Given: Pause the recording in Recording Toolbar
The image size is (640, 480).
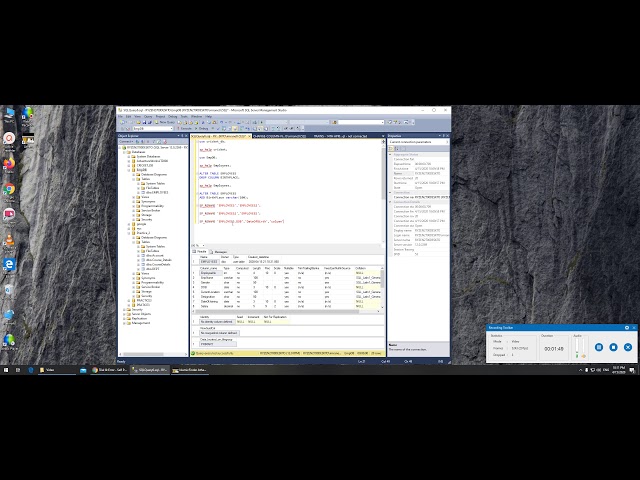Looking at the screenshot, I should tap(599, 347).
